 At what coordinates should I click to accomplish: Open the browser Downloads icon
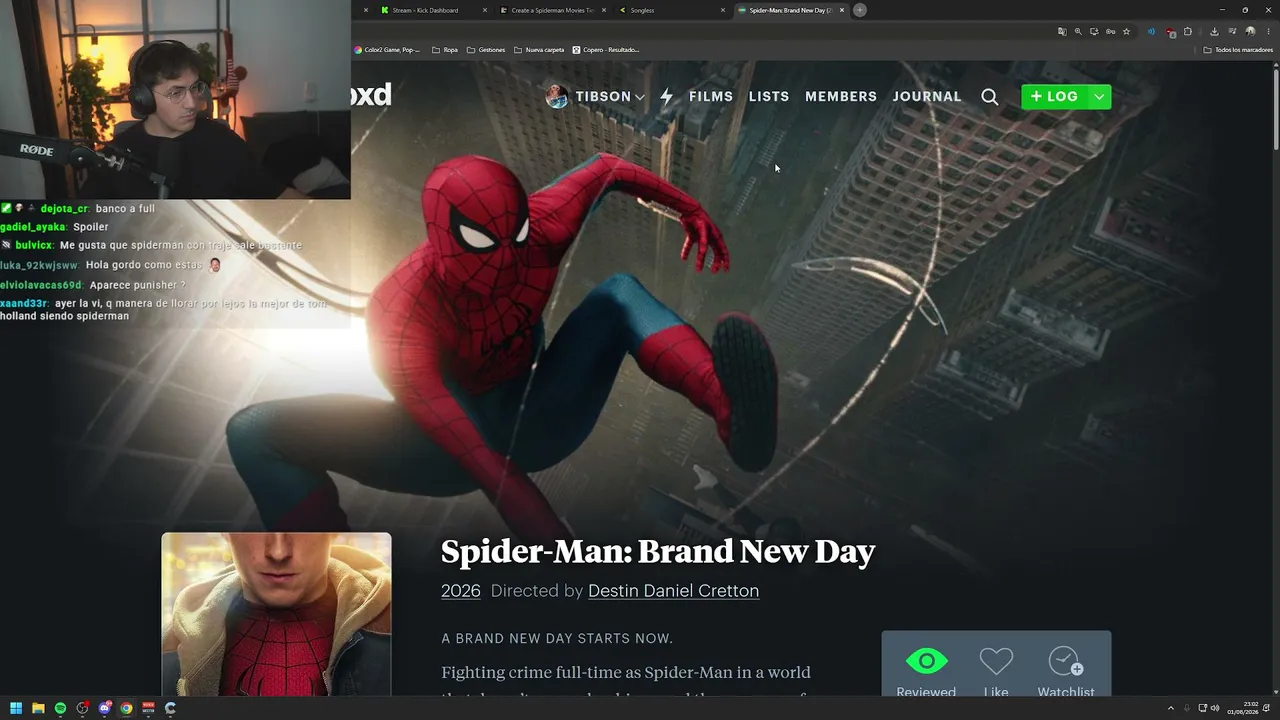click(x=1214, y=32)
